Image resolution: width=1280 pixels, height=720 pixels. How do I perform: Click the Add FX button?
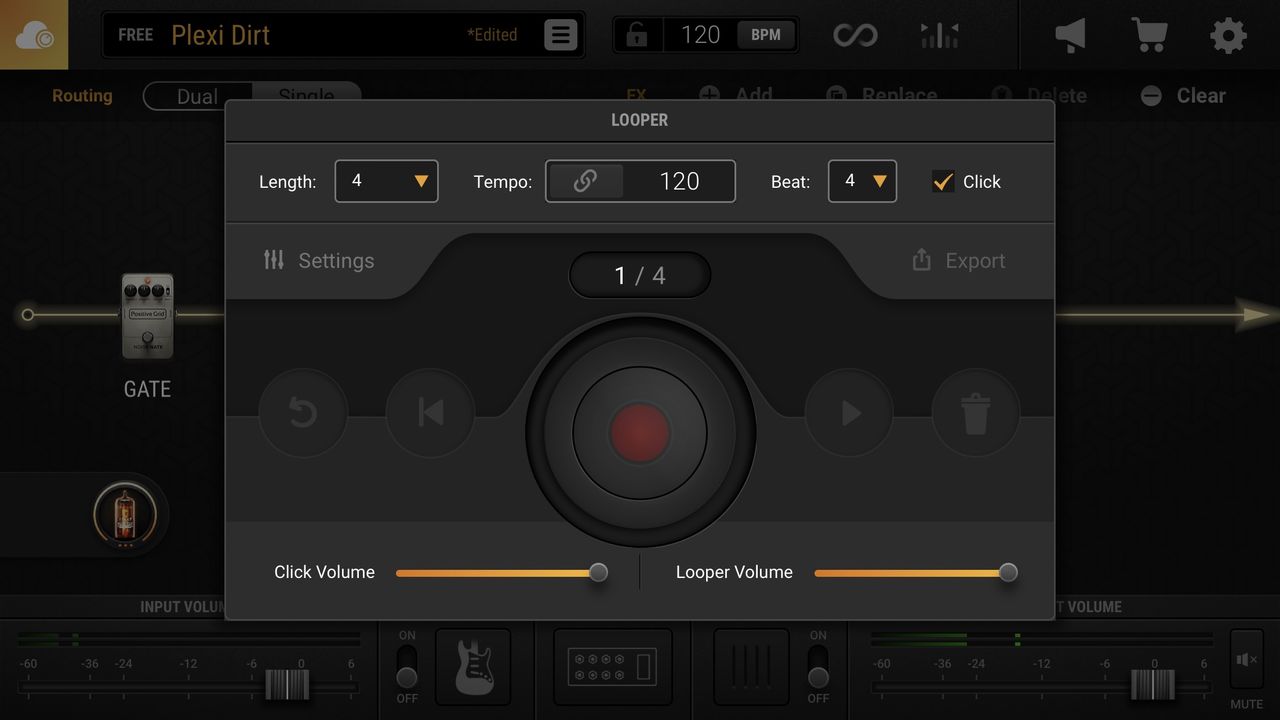pyautogui.click(x=735, y=96)
